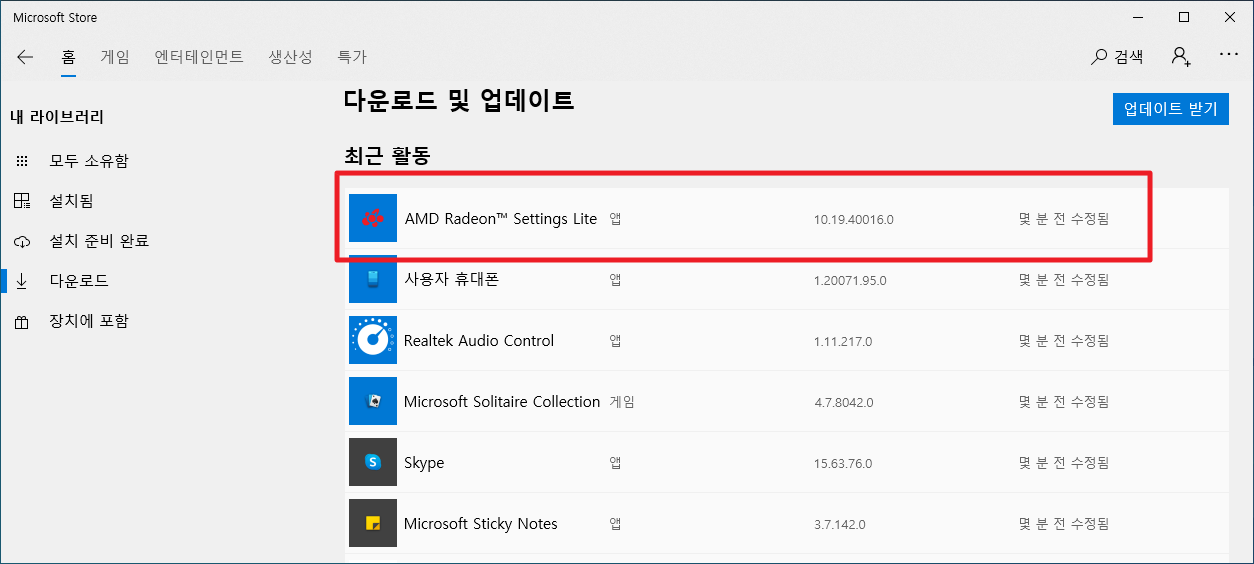The height and width of the screenshot is (564, 1254).
Task: Click the cloud icon for 설치 준비 완료
Action: 22,242
